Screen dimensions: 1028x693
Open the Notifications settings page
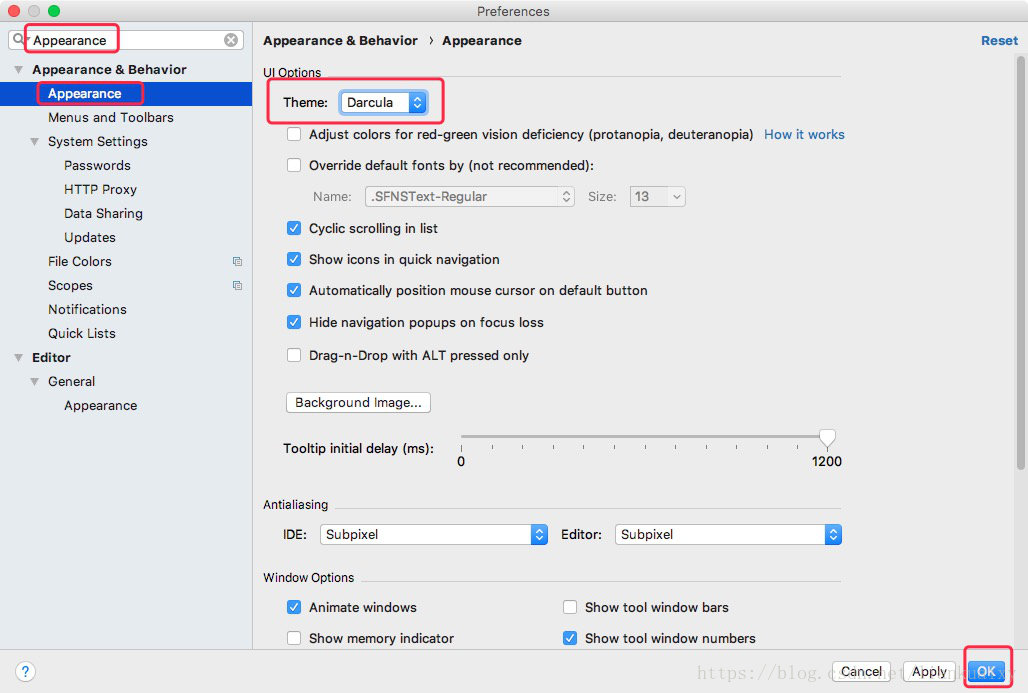[87, 309]
